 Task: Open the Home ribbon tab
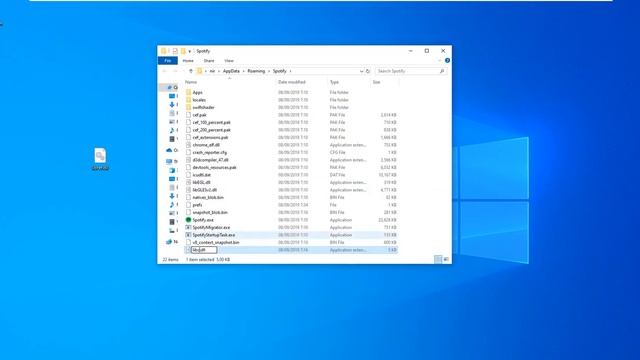188,61
